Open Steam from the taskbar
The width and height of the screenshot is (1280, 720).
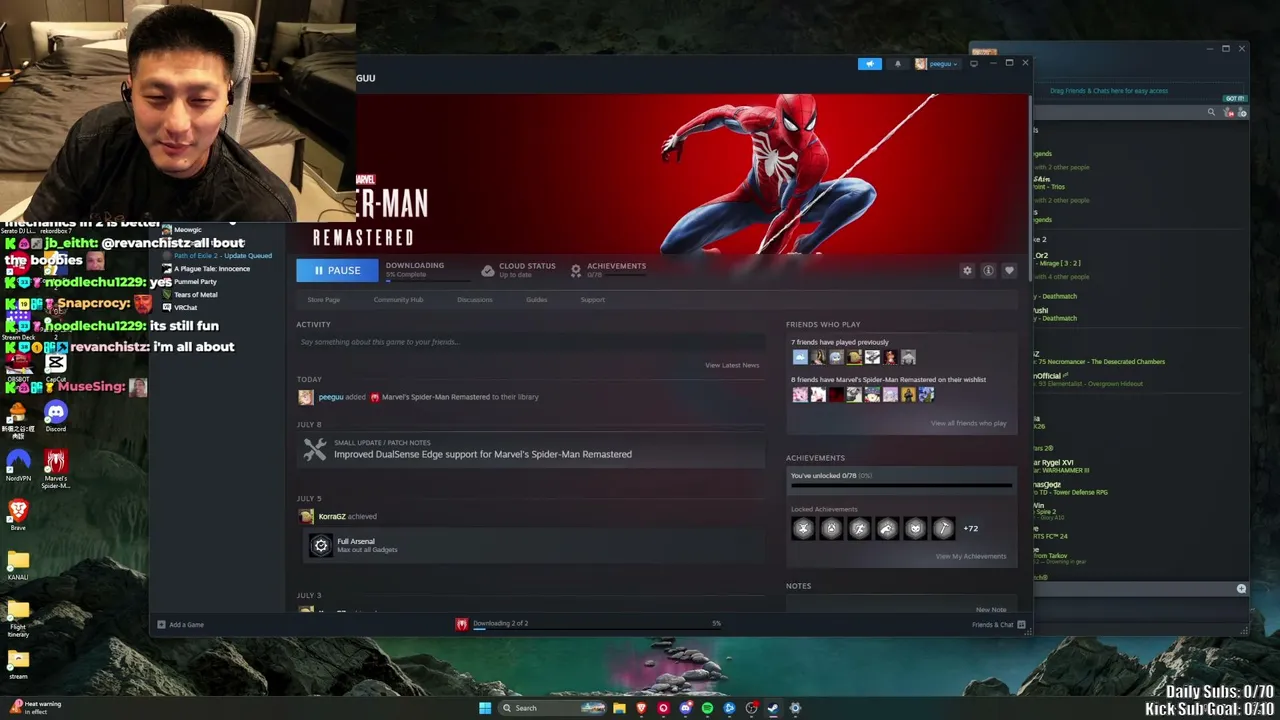(773, 708)
